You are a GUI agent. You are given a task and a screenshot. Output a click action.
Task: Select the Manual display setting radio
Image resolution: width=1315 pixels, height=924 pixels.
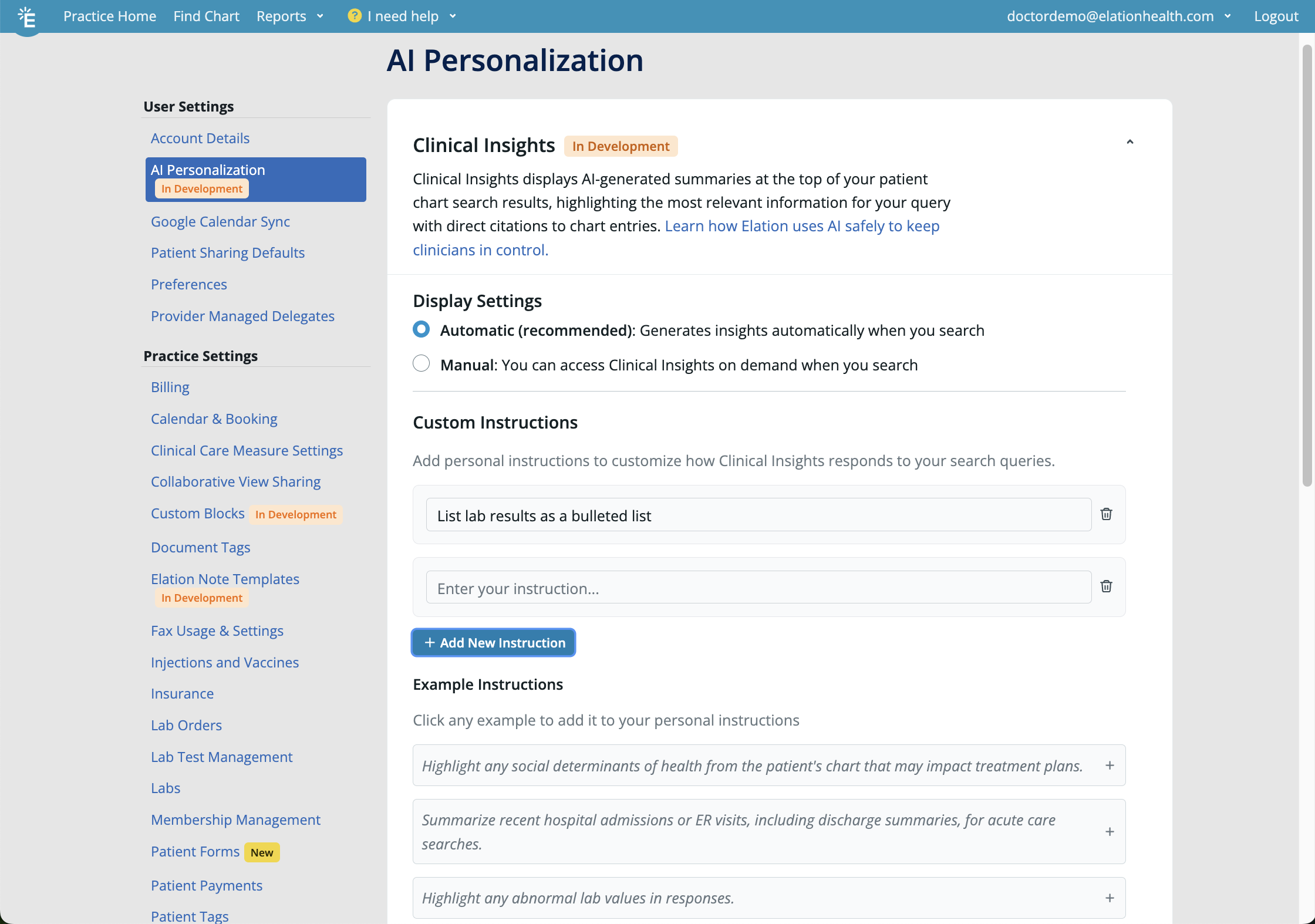point(421,364)
